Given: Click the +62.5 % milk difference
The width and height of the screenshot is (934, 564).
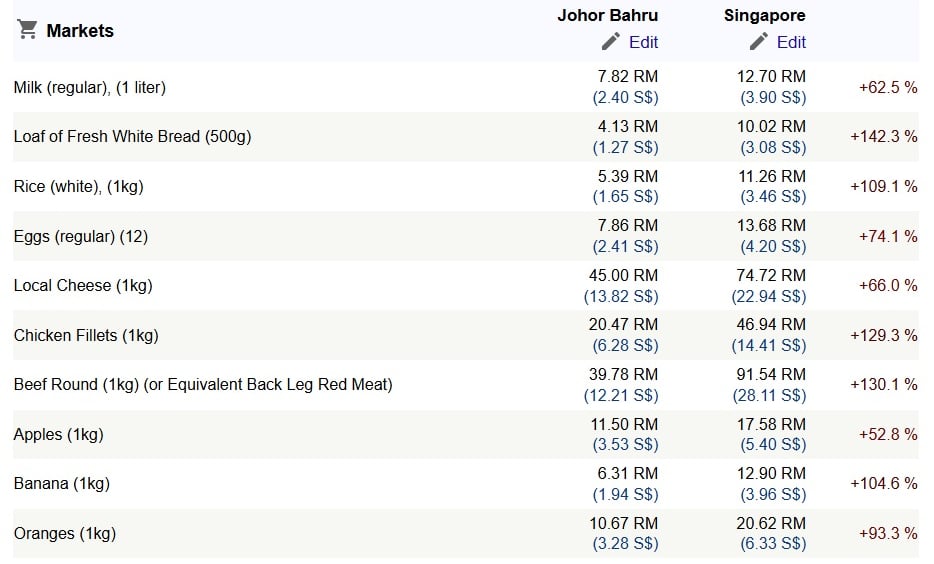Looking at the screenshot, I should coord(888,88).
